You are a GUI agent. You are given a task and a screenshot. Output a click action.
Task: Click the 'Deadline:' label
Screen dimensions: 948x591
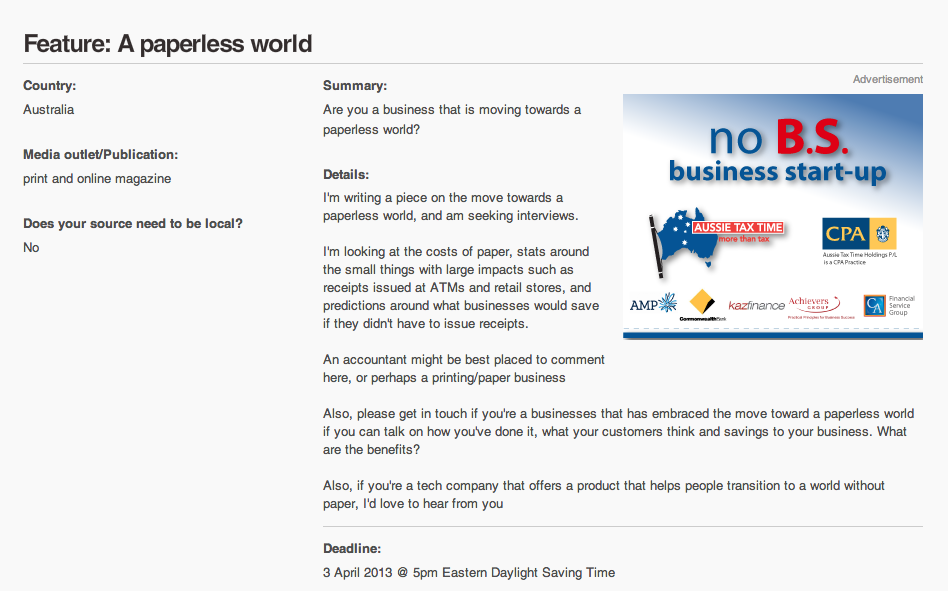tap(352, 549)
